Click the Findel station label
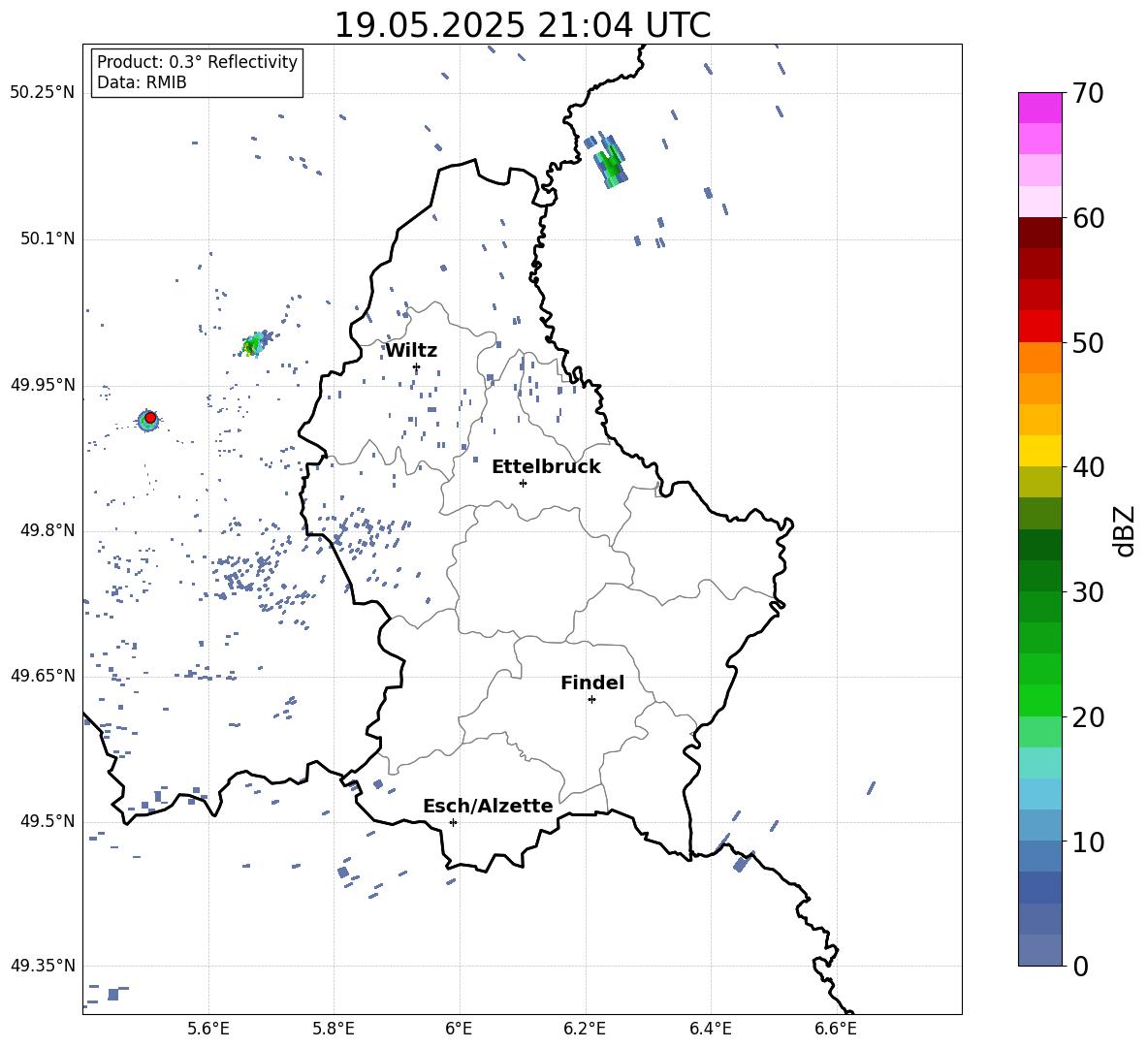The image size is (1148, 1048). coord(592,683)
